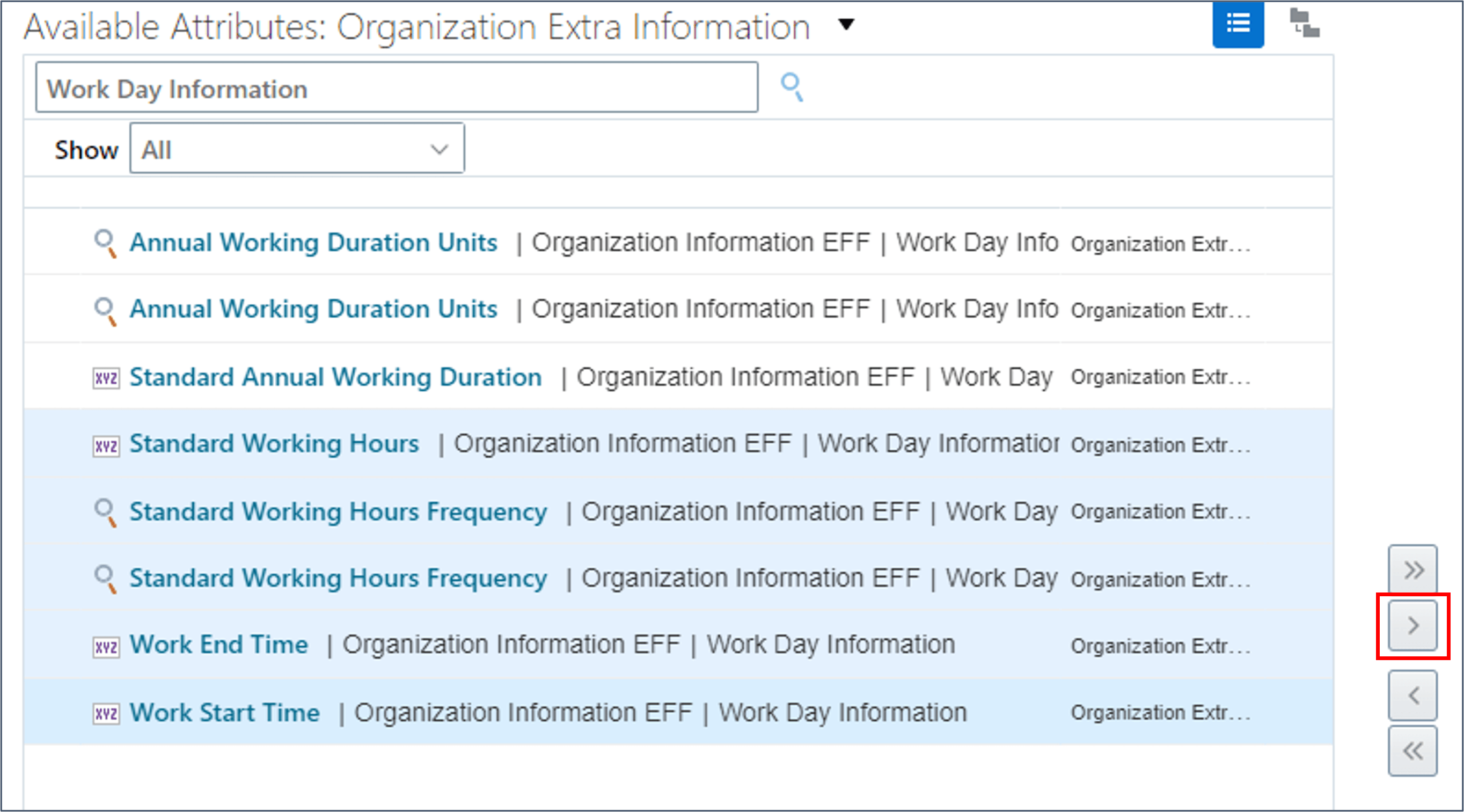This screenshot has height=812, width=1464.
Task: Click inside the Work Day Information search field
Action: [x=396, y=87]
